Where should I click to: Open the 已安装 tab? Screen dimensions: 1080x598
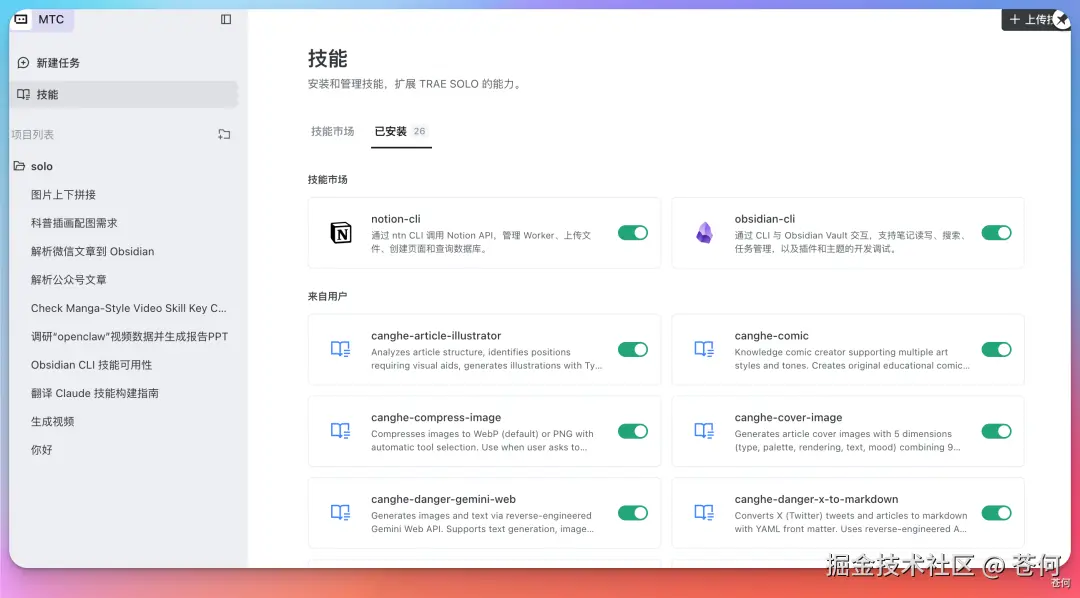(392, 130)
